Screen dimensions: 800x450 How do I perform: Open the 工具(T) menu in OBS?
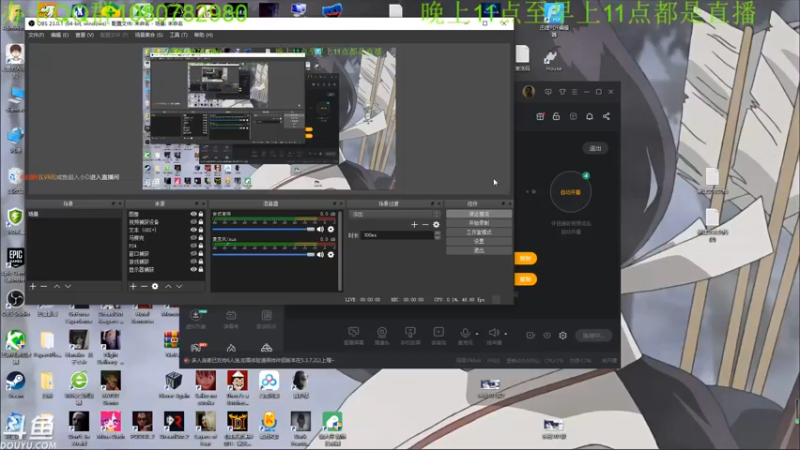pyautogui.click(x=179, y=35)
